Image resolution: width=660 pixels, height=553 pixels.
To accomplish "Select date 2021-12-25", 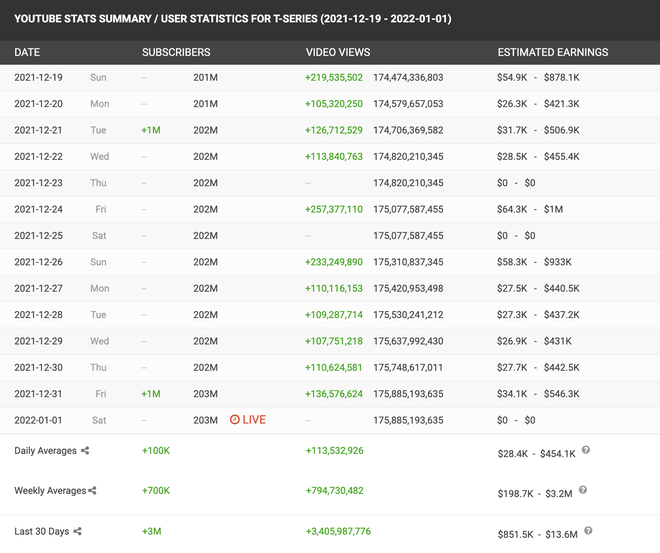I will [38, 236].
